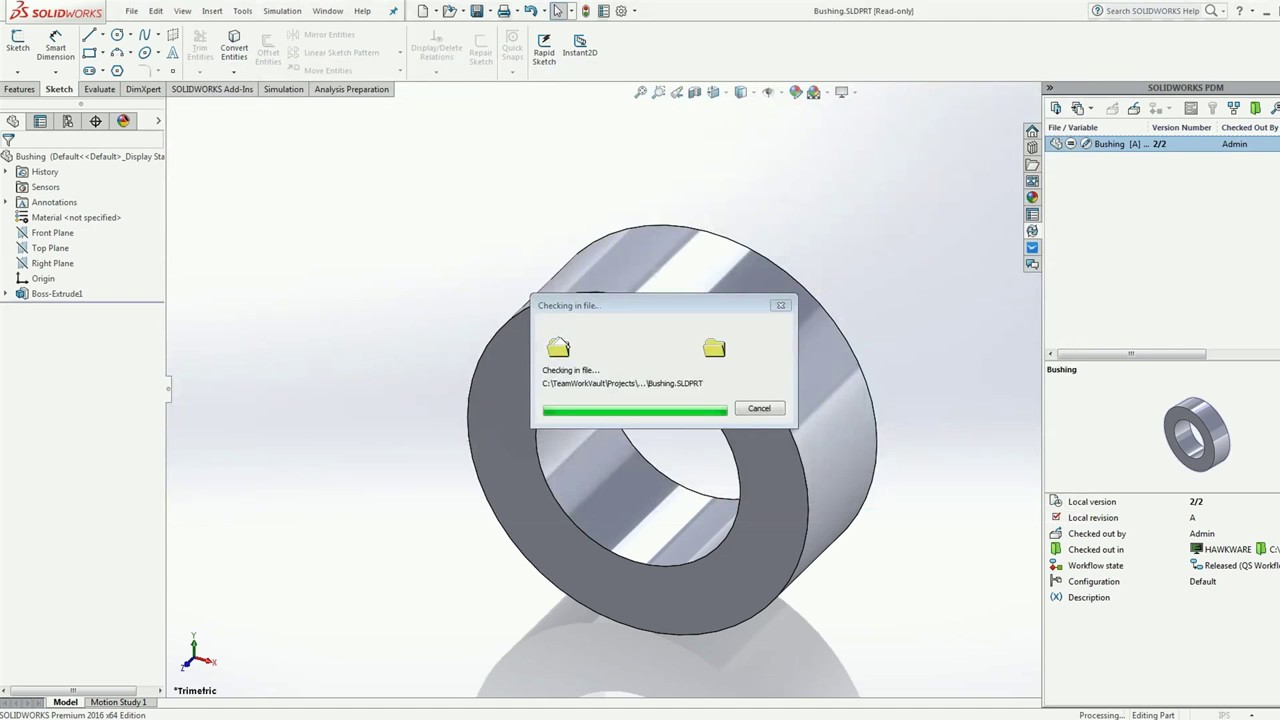Screen dimensions: 1280x720
Task: Click Zoom to Area icon
Action: point(659,92)
